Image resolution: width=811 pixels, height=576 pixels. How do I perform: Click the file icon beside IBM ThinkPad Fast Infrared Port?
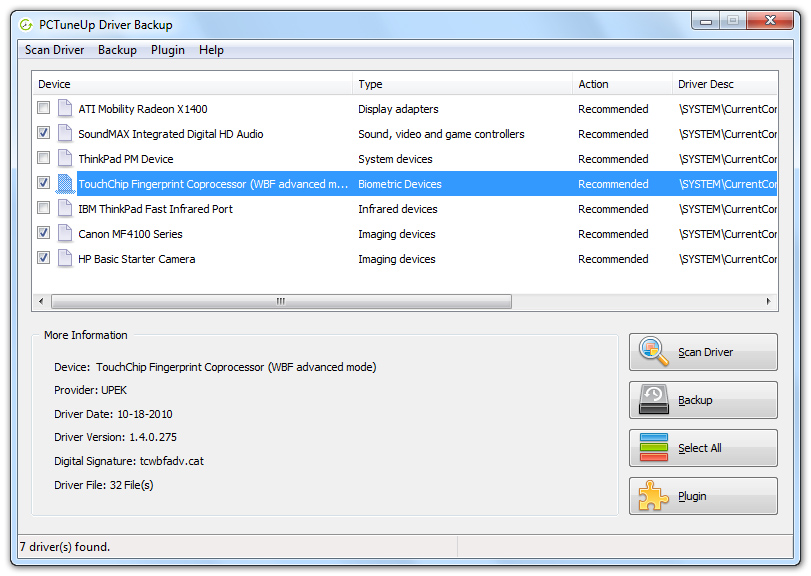(x=65, y=208)
